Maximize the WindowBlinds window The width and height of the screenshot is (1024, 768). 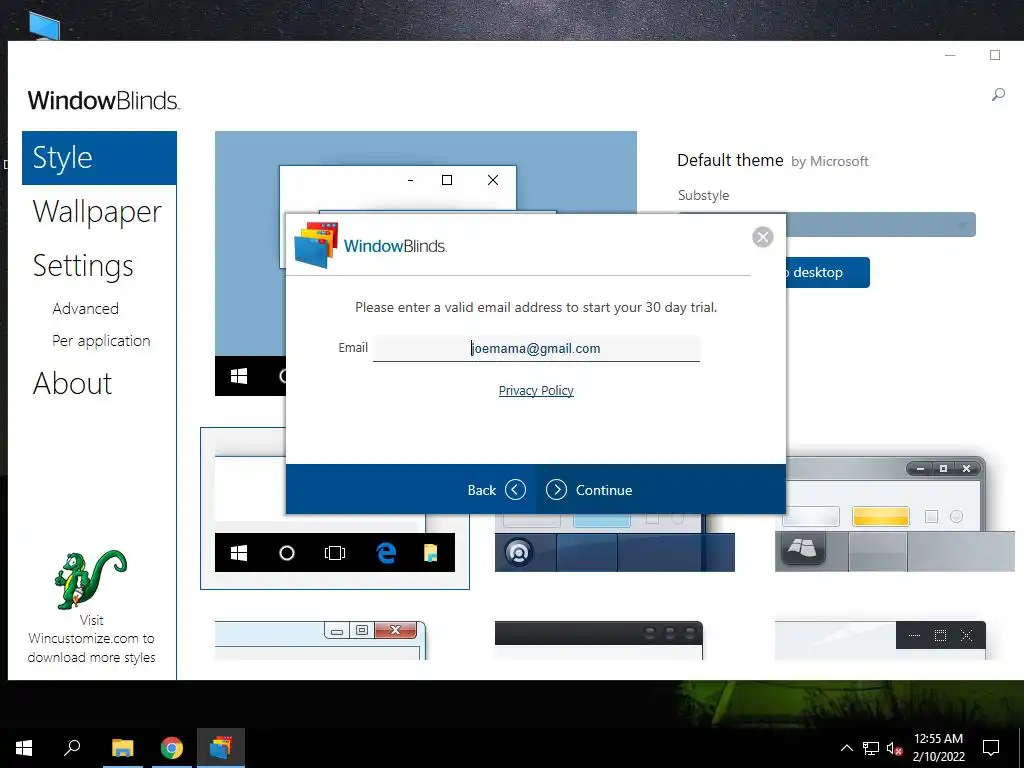point(995,56)
